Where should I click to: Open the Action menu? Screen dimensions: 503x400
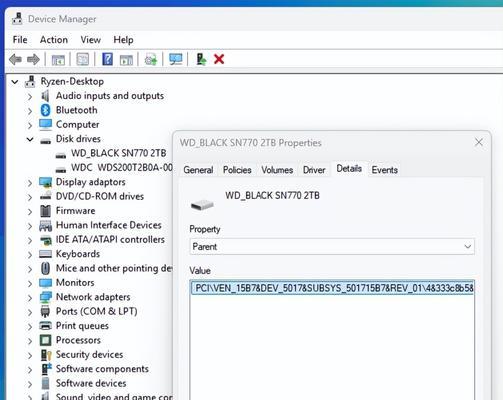point(54,40)
